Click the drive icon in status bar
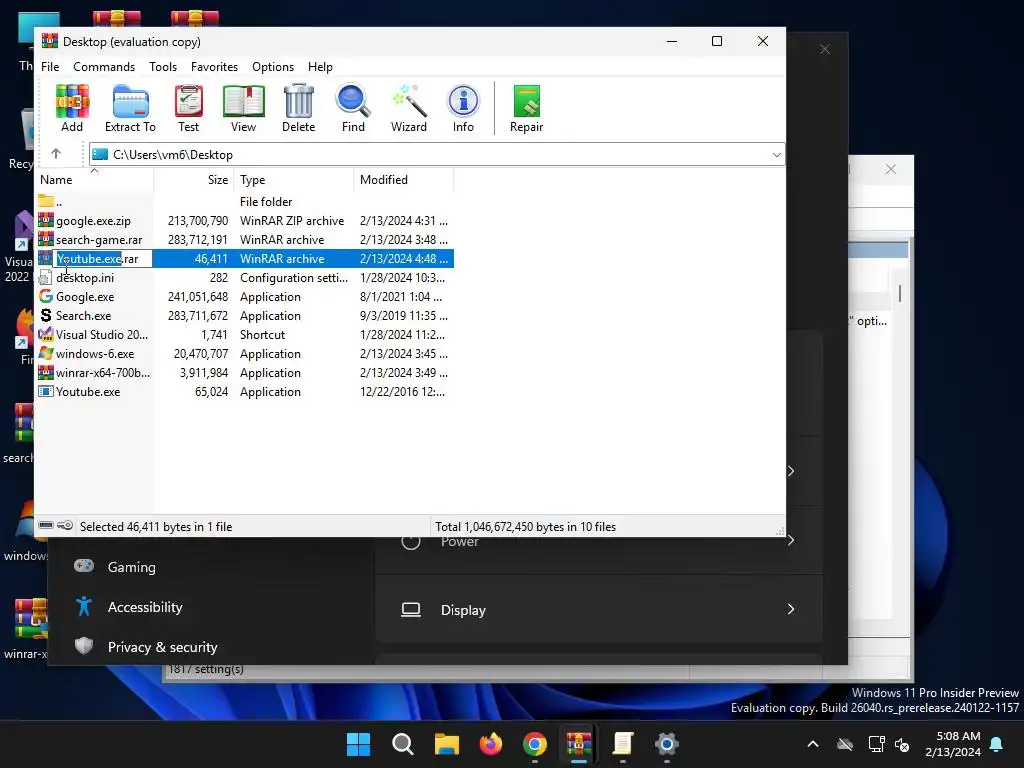 (46, 525)
